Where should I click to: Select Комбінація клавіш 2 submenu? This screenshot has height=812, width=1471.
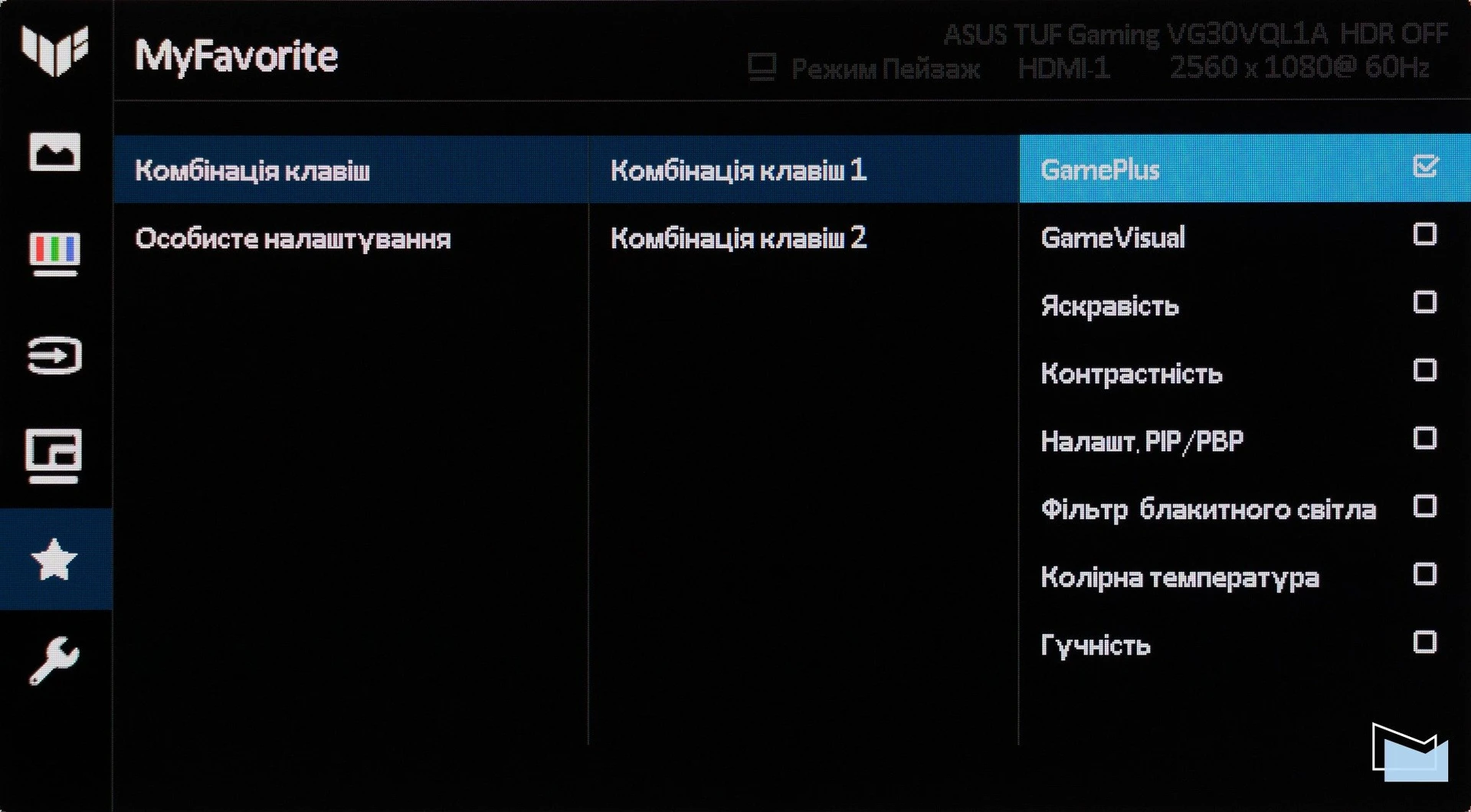[738, 238]
